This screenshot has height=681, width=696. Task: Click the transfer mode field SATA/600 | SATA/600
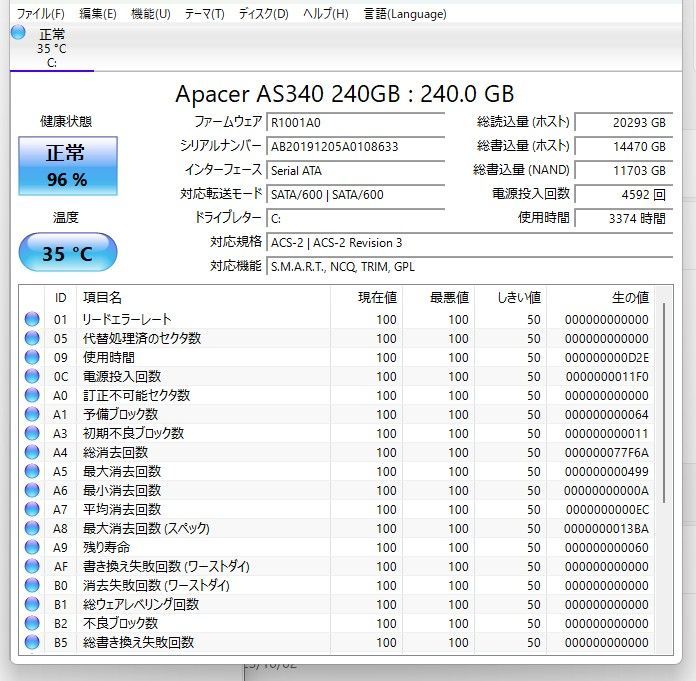(x=356, y=194)
